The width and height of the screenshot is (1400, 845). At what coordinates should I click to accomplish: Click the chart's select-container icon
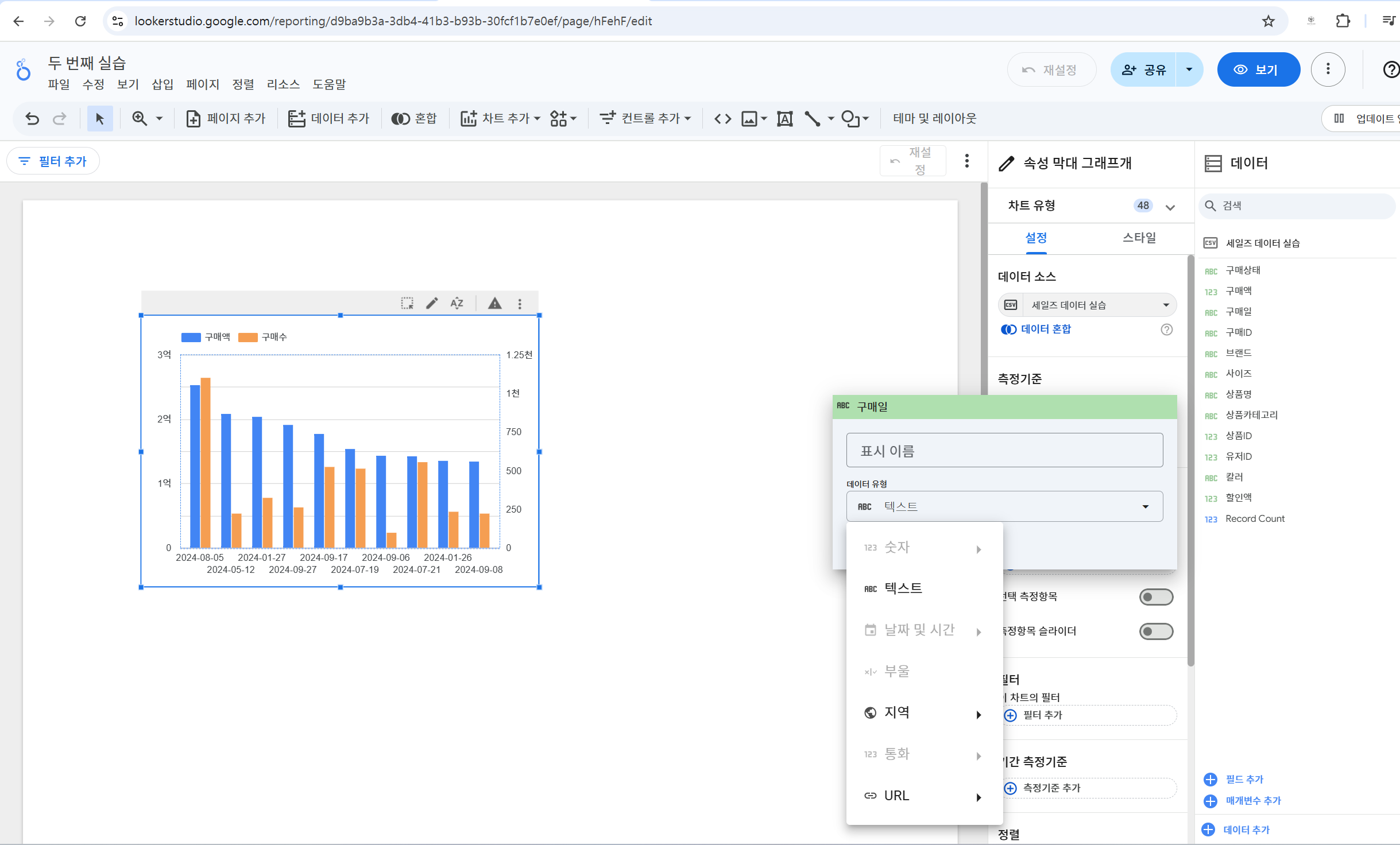[407, 303]
